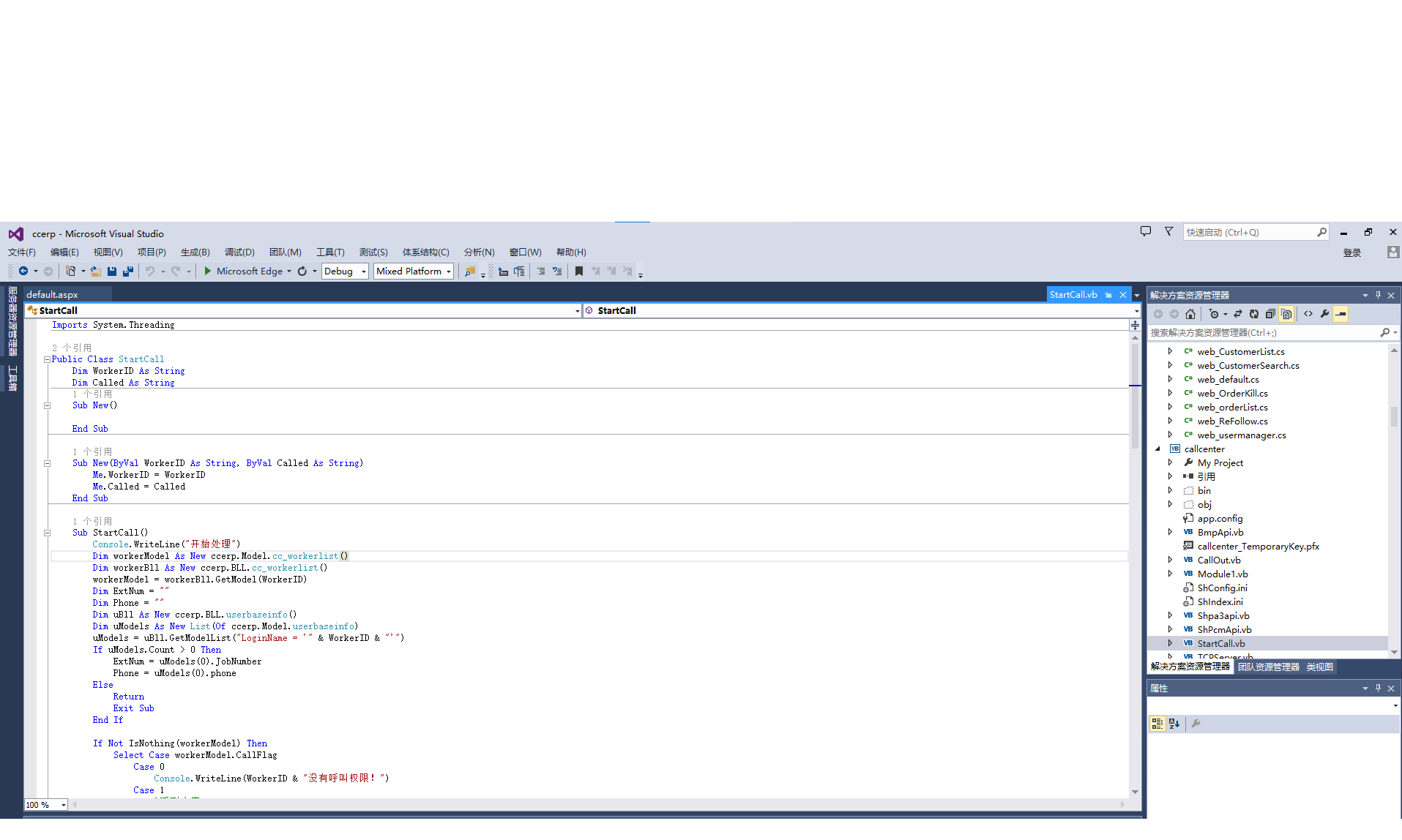
Task: Click Collapse All icon in Solution Explorer
Action: [x=1270, y=314]
